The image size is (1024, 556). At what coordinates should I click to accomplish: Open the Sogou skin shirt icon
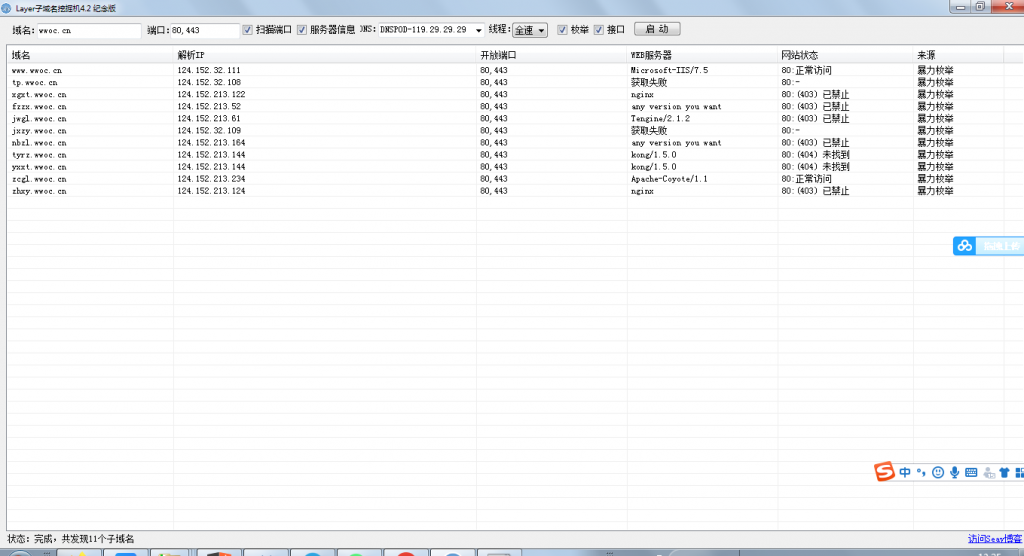pos(1004,472)
